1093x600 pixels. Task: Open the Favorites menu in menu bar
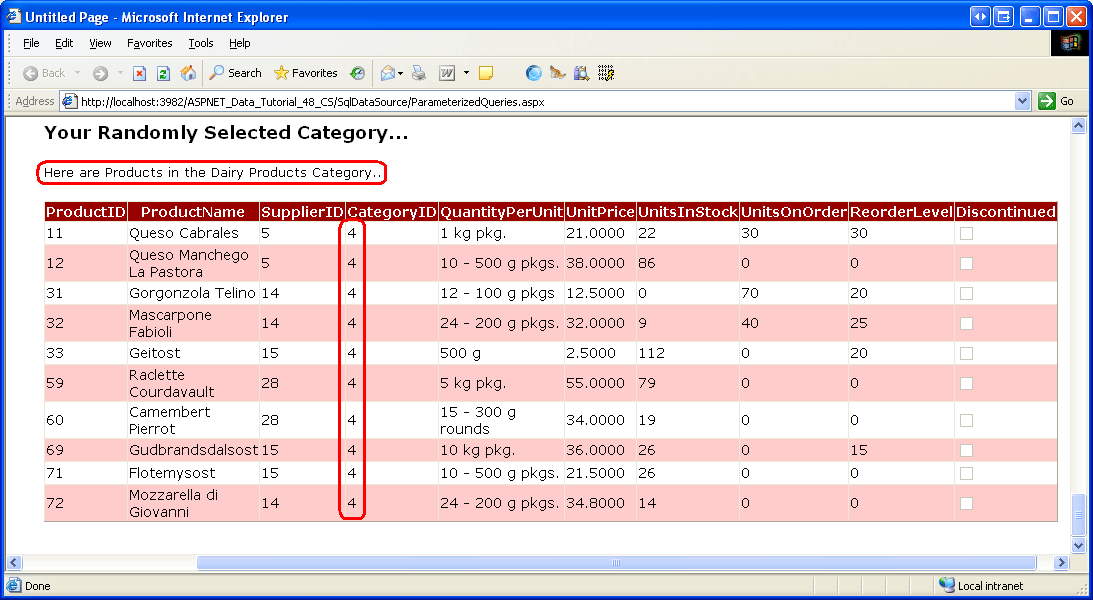[x=149, y=43]
